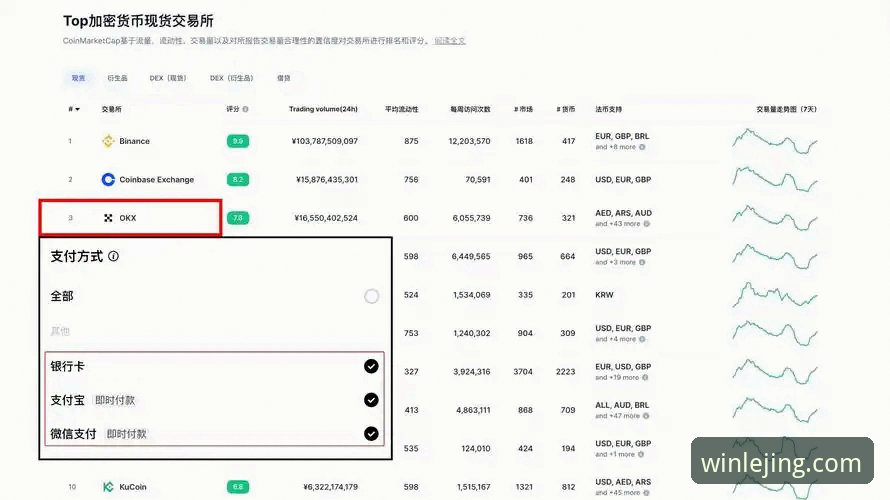
Task: Click the info icon beside 评分 header
Action: (245, 109)
